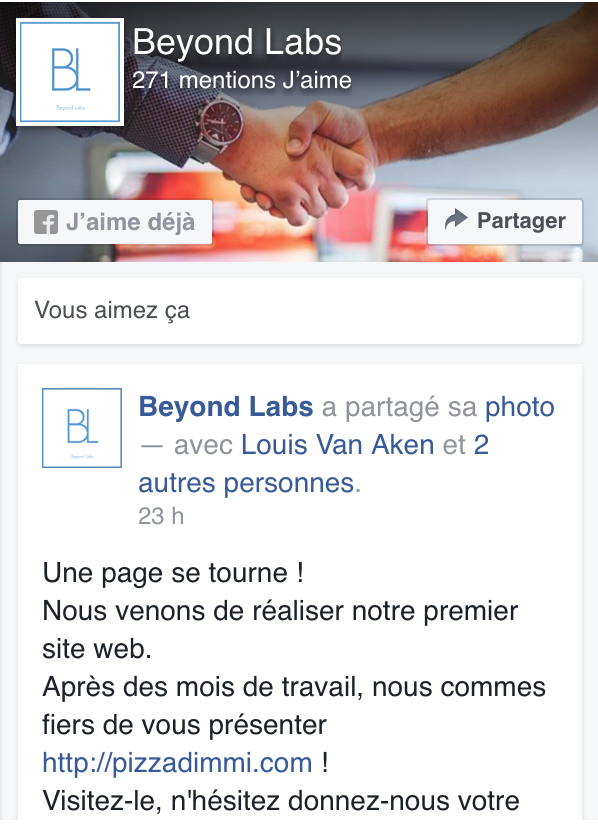Click the Facebook logo icon in J'aime déjà

coord(46,222)
